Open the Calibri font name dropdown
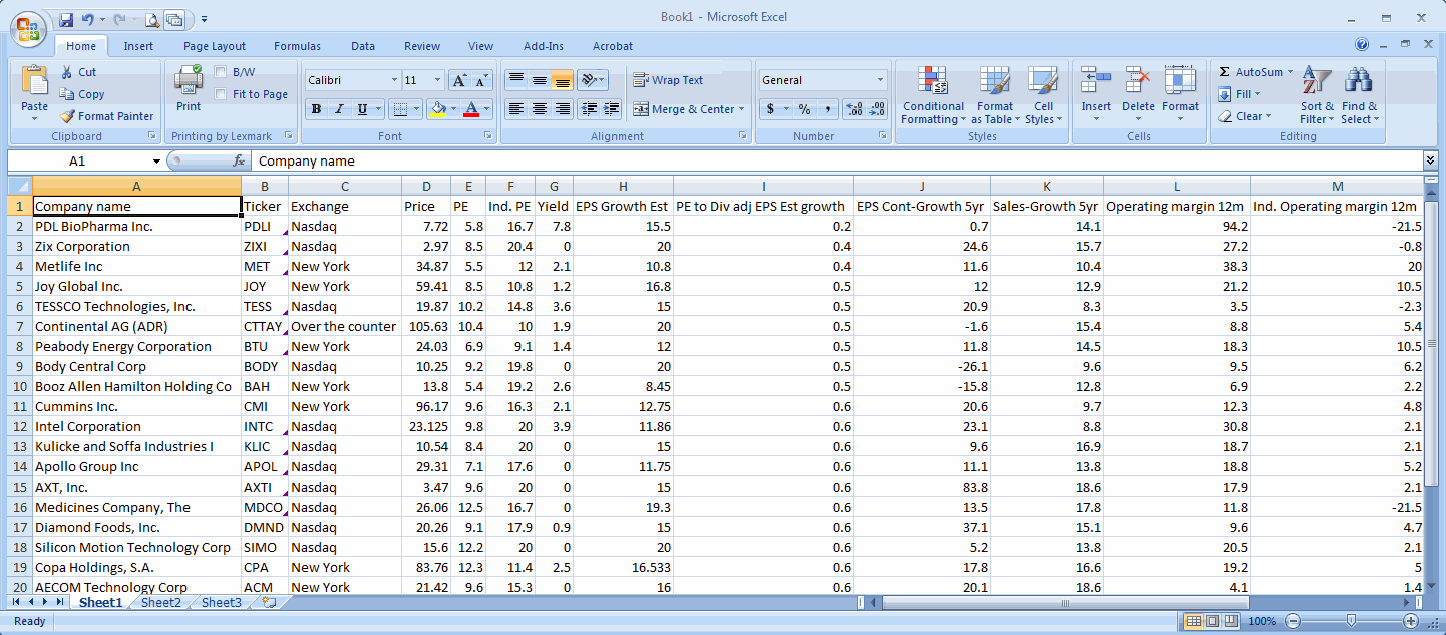This screenshot has width=1446, height=635. click(394, 80)
